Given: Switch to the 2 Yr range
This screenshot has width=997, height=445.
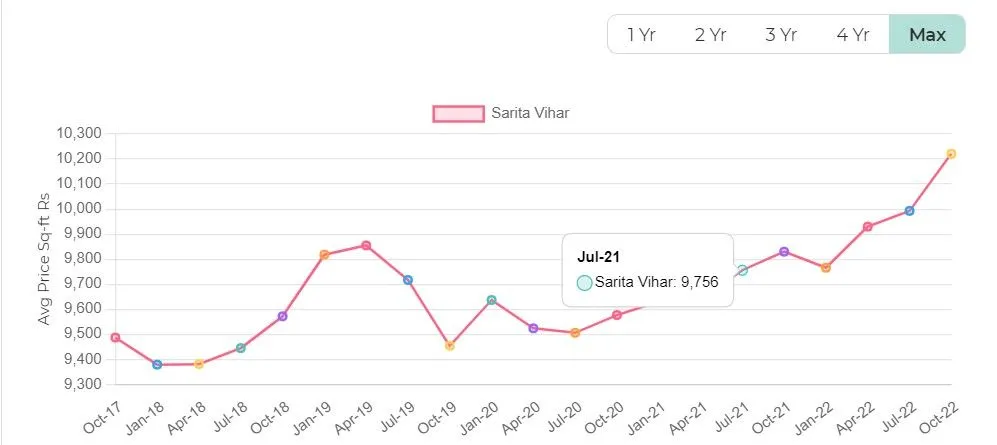Looking at the screenshot, I should (x=710, y=35).
